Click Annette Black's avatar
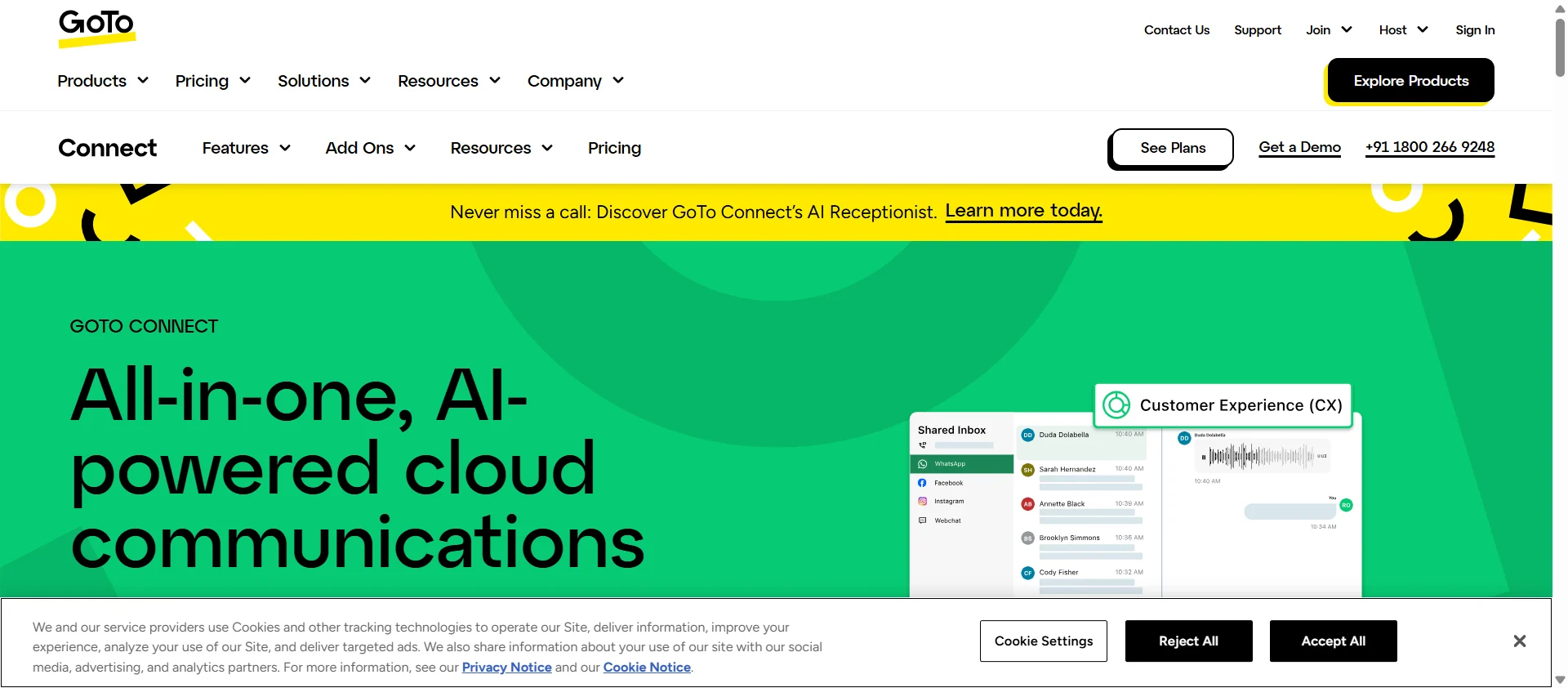This screenshot has height=688, width=1568. click(1027, 504)
